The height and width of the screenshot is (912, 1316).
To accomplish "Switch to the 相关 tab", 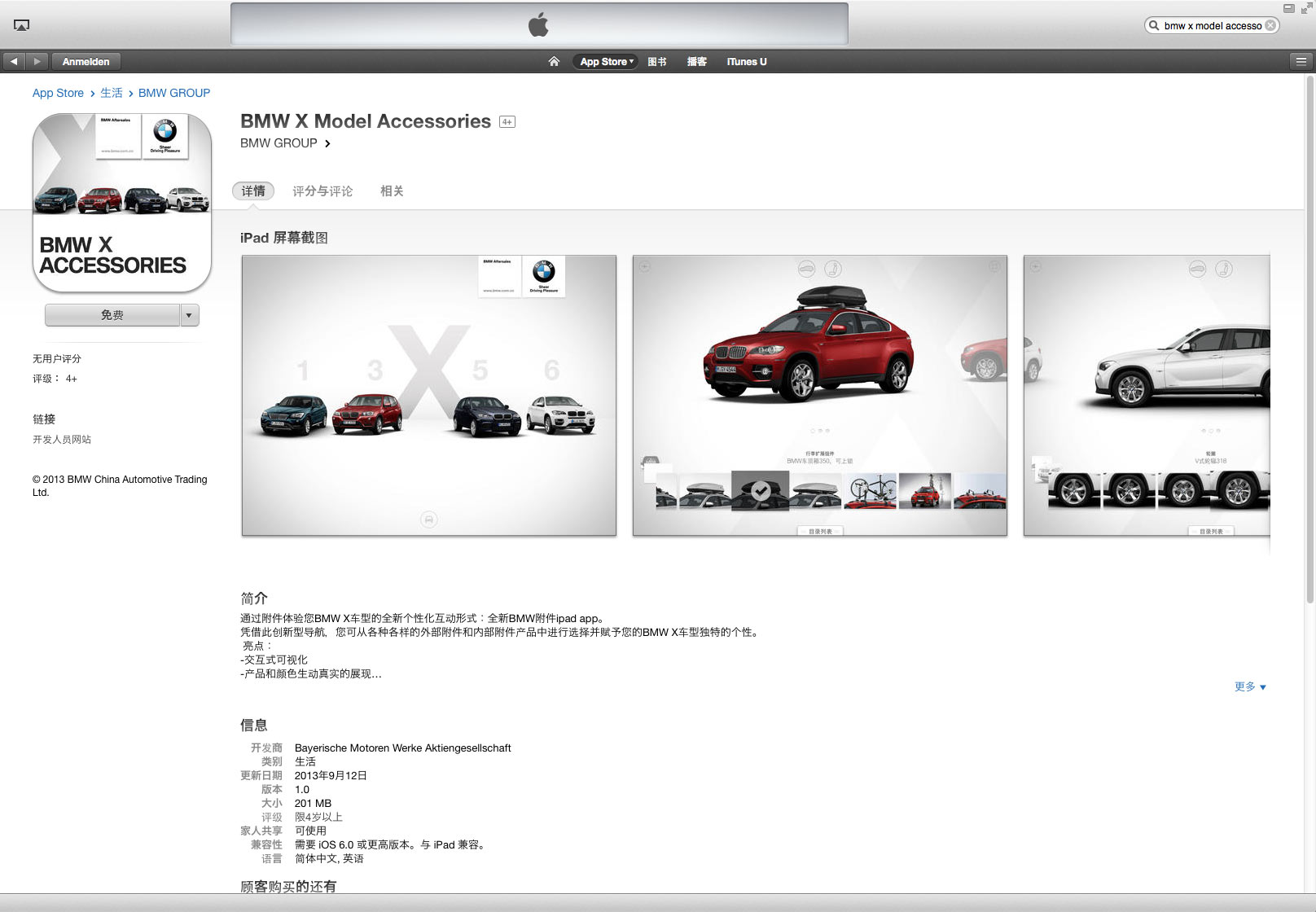I will (x=392, y=191).
